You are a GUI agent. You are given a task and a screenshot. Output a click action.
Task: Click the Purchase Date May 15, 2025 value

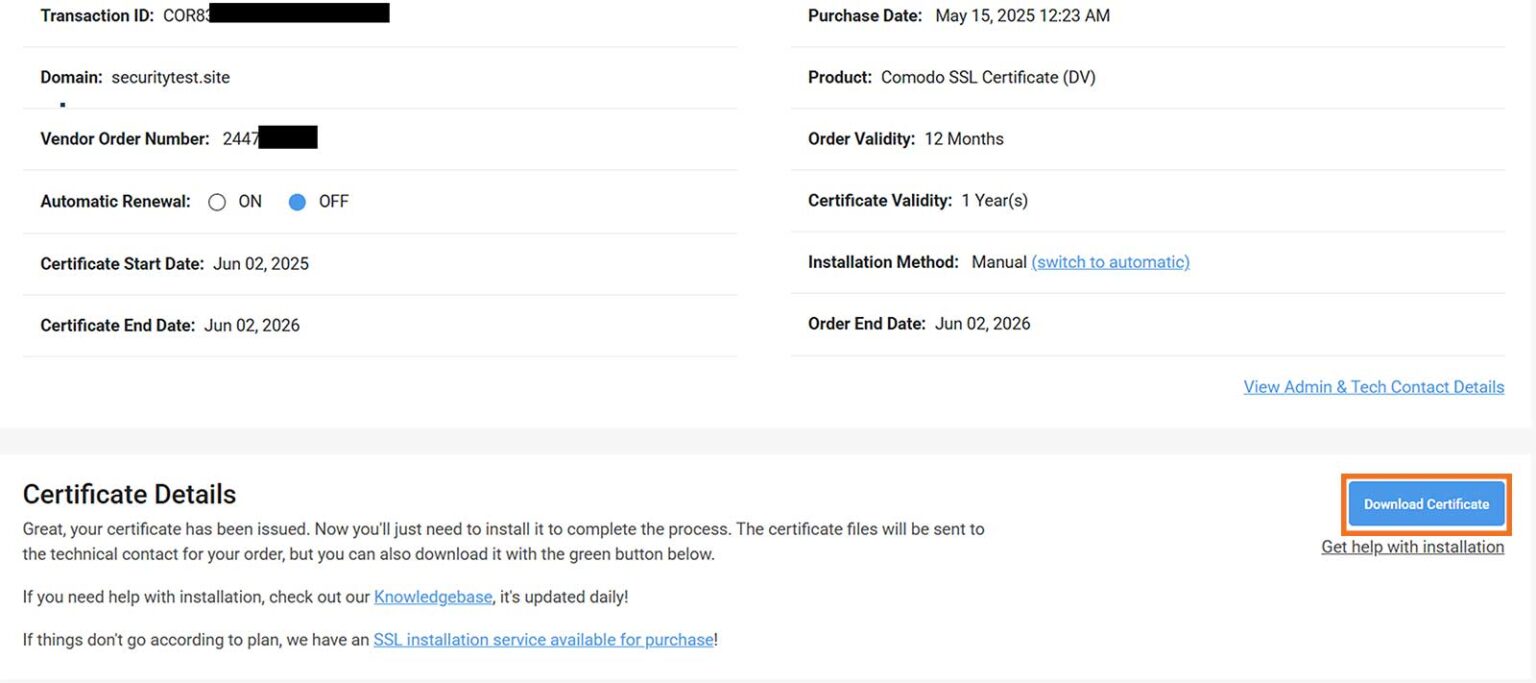pyautogui.click(x=1022, y=16)
